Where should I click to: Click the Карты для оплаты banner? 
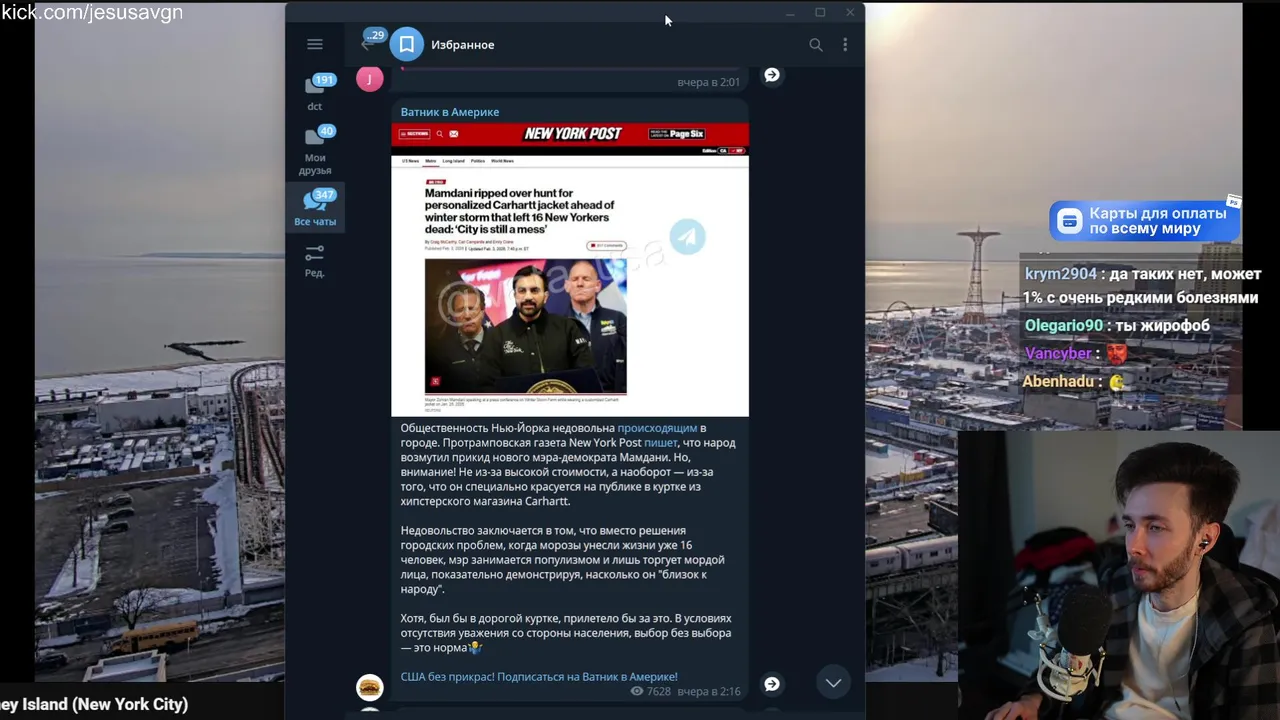(1145, 221)
